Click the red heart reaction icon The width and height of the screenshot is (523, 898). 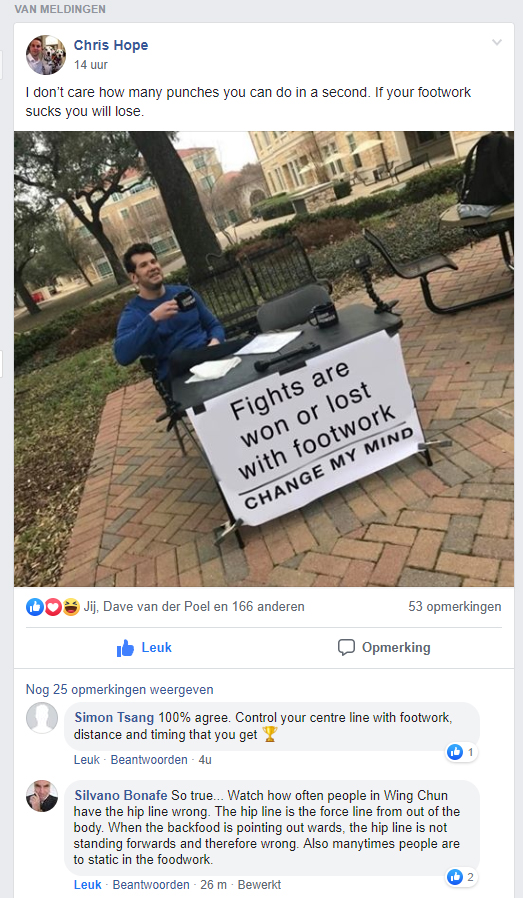[x=53, y=606]
